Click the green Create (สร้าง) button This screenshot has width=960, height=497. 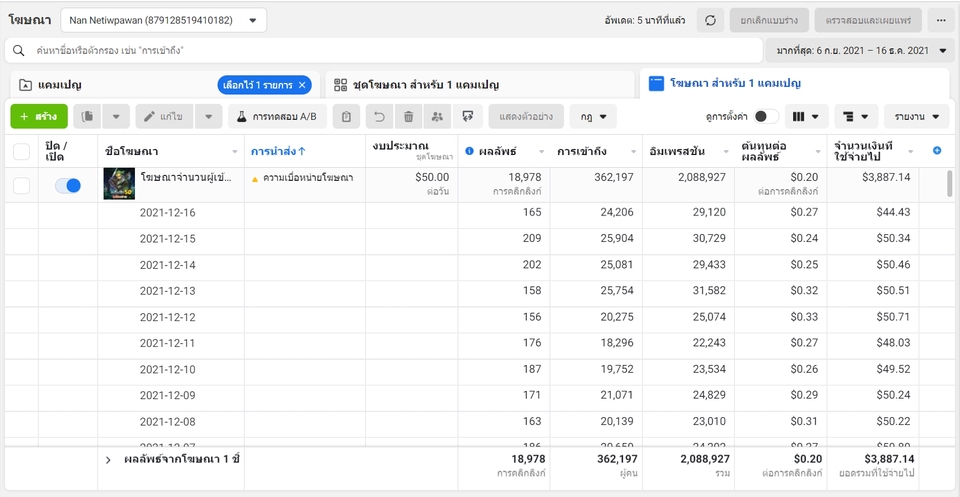[x=39, y=116]
